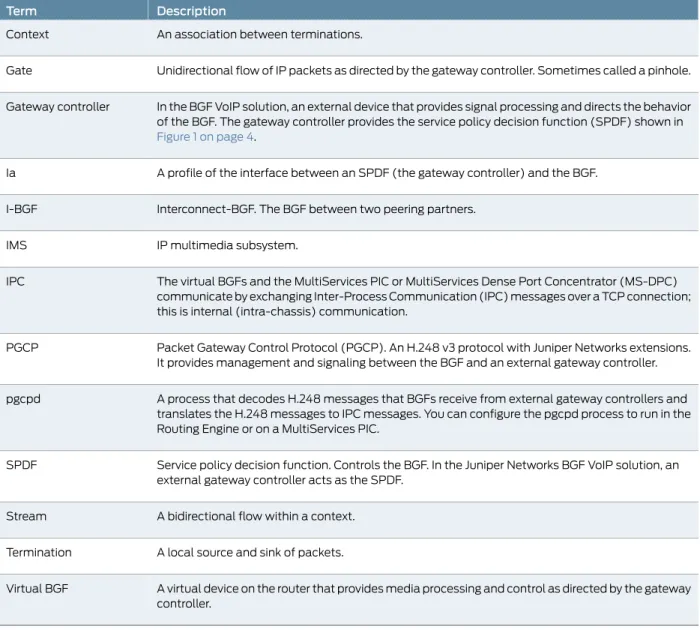Click 'IP multimedia subsystem.' description
Image resolution: width=700 pixels, height=630 pixels.
click(227, 245)
